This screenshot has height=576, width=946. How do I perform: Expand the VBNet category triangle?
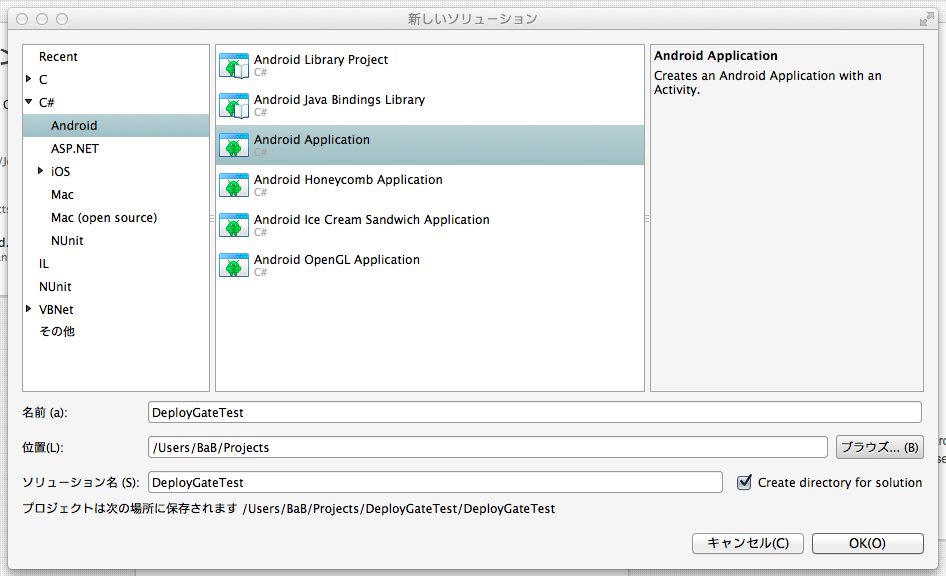click(x=28, y=309)
